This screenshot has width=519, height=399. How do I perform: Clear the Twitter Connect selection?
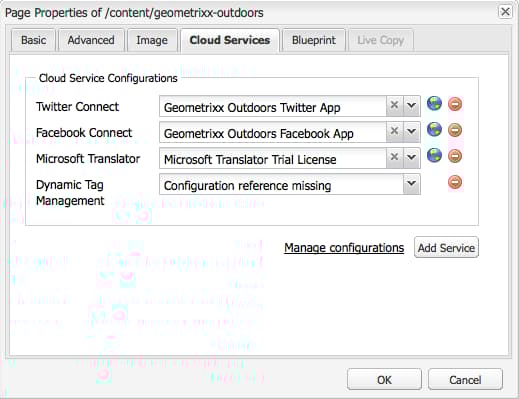[x=394, y=106]
